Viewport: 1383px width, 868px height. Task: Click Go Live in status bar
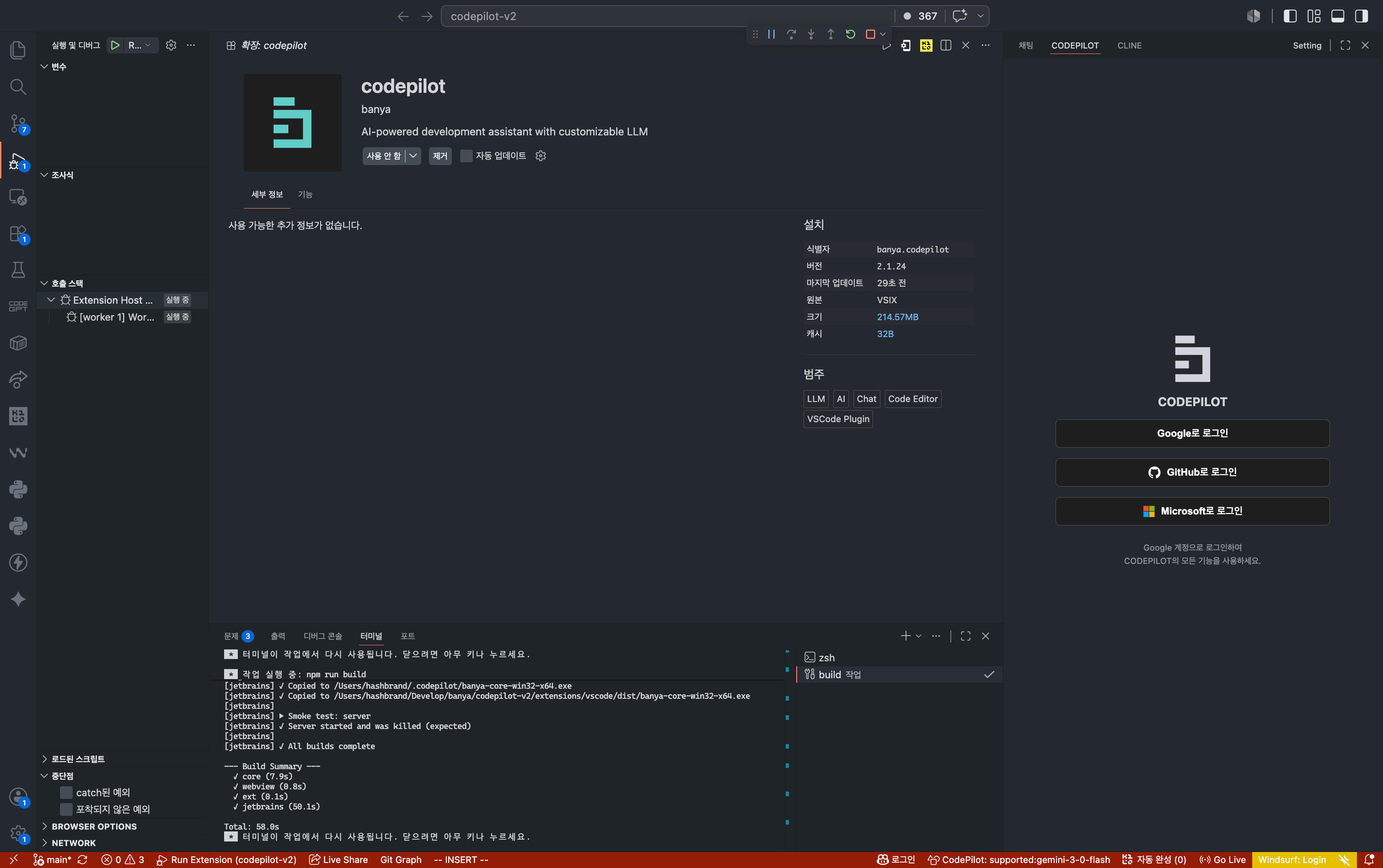[1223, 860]
